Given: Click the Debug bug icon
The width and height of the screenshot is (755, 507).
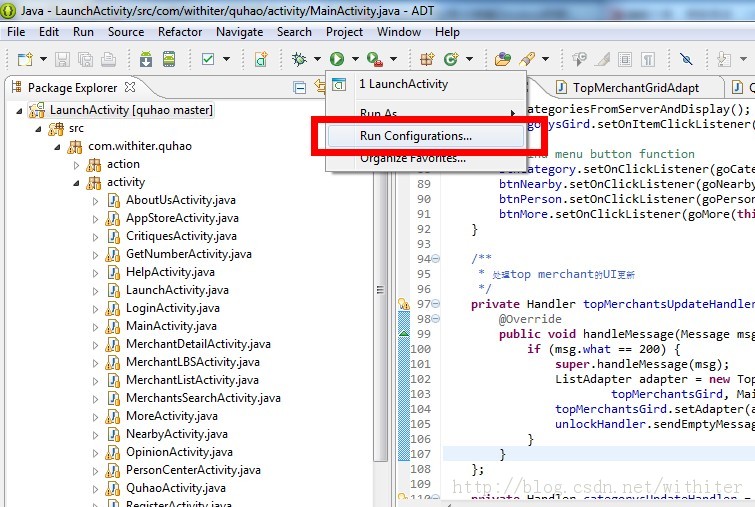Looking at the screenshot, I should point(299,59).
